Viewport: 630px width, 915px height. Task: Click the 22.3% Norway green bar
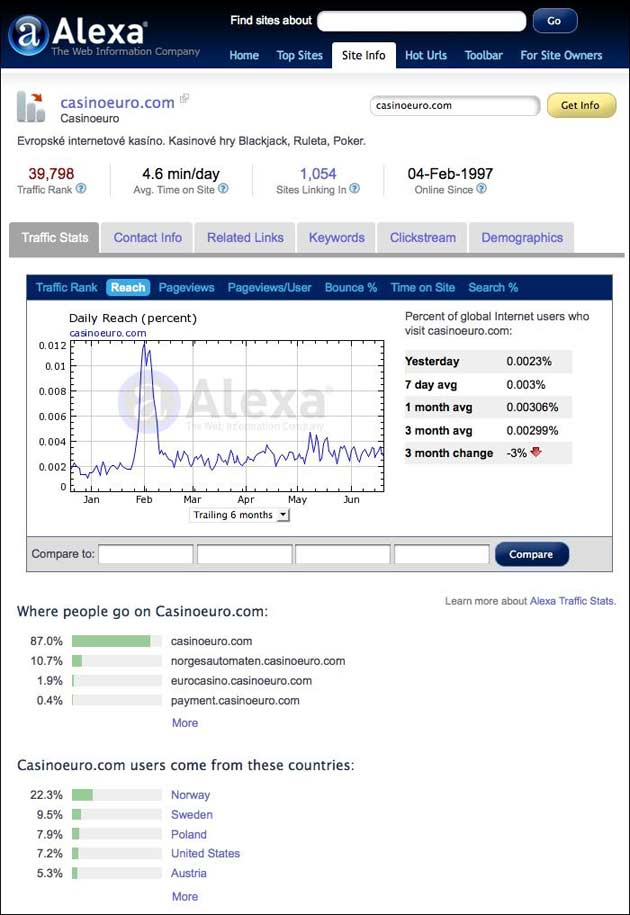(82, 795)
